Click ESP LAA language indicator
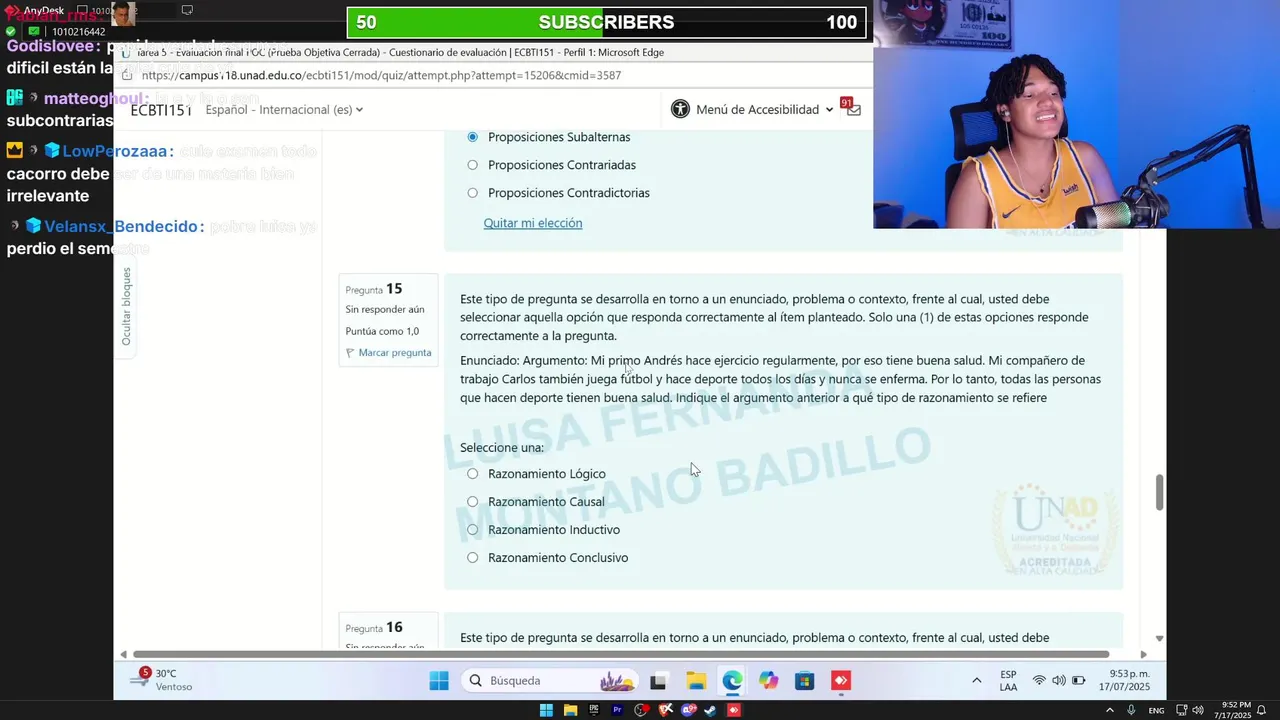Viewport: 1280px width, 720px height. click(x=1008, y=681)
